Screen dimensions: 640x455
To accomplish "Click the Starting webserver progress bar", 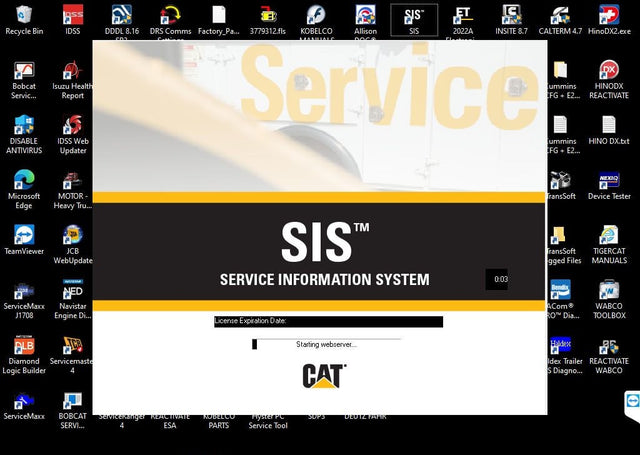I will pyautogui.click(x=326, y=344).
